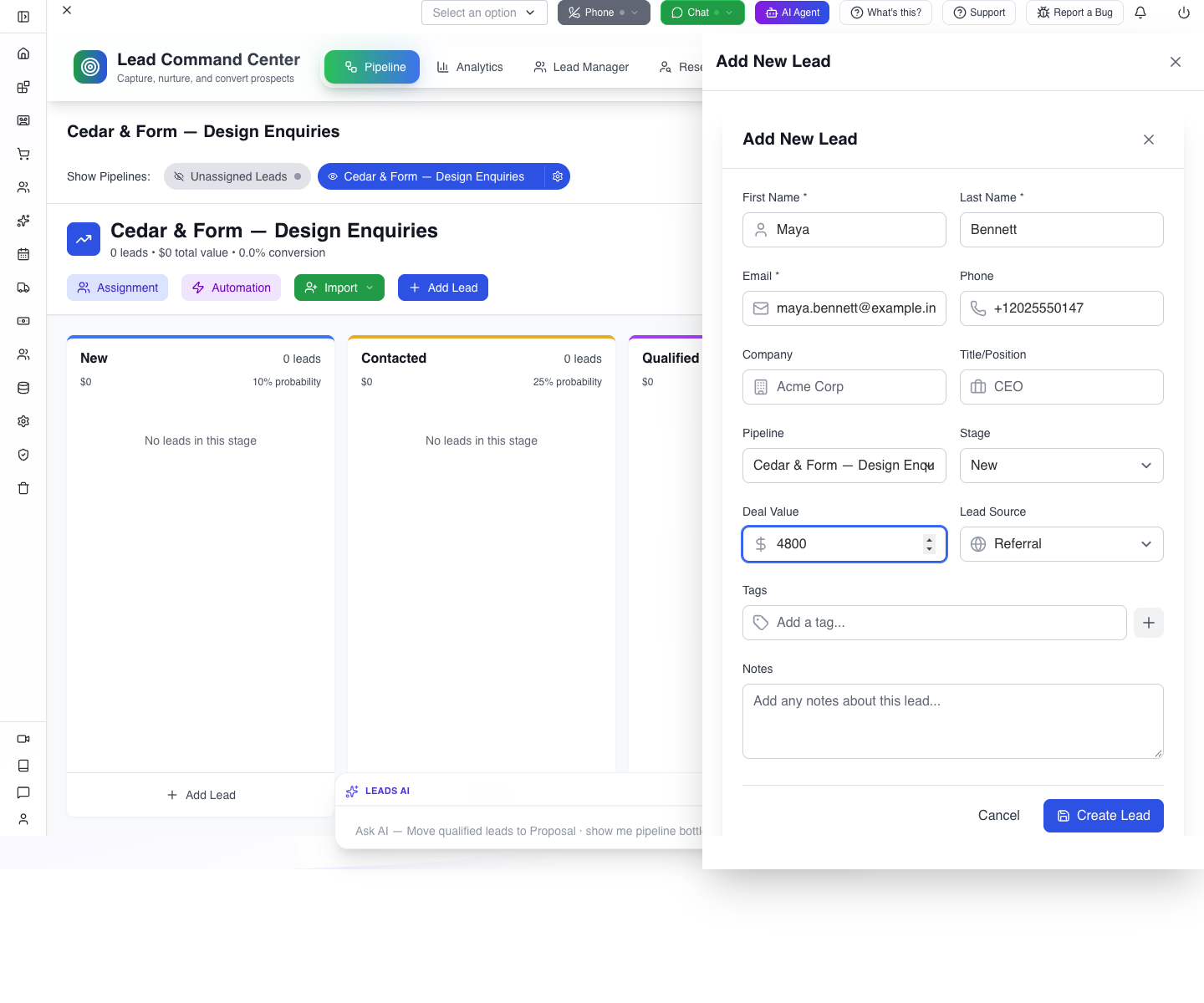
Task: Click the home icon in left sidebar
Action: [x=23, y=53]
